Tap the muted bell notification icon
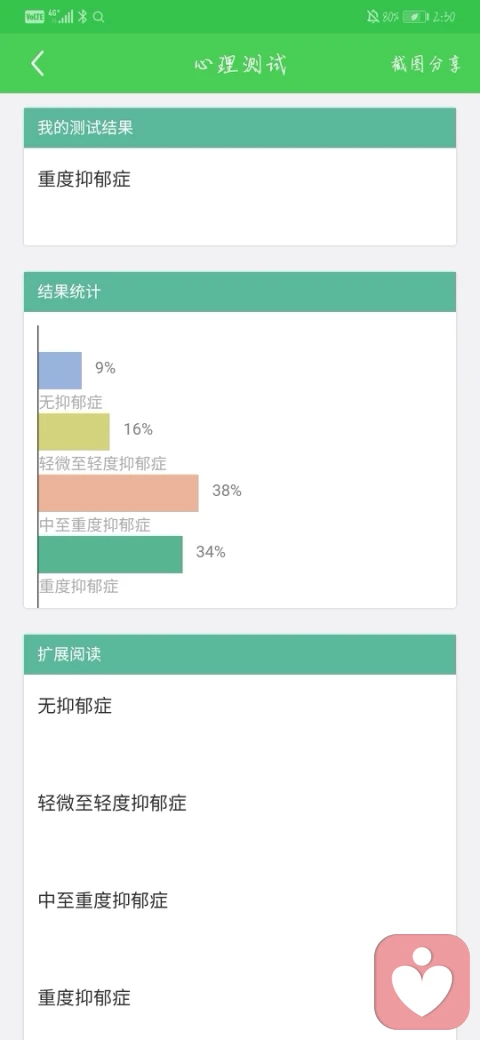This screenshot has height=1040, width=480. pyautogui.click(x=373, y=17)
